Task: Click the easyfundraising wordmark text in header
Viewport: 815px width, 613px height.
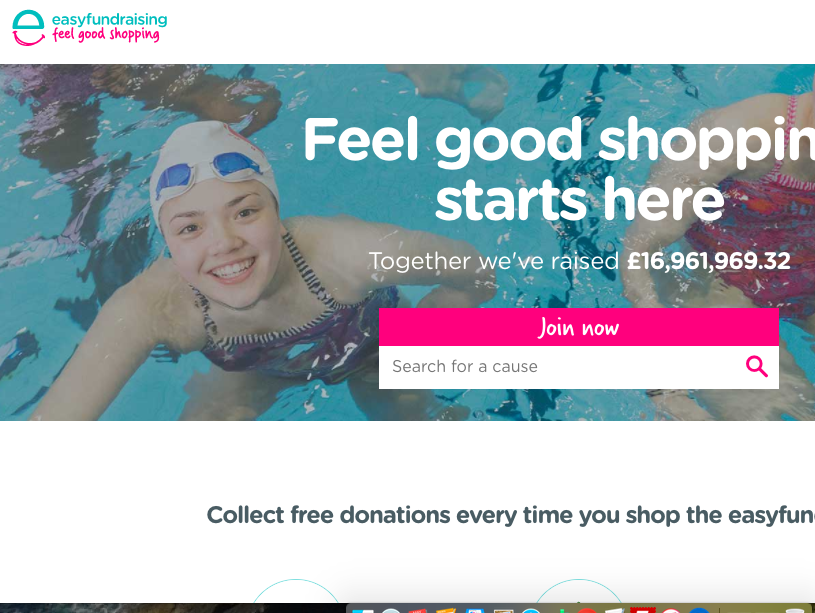Action: click(x=109, y=19)
